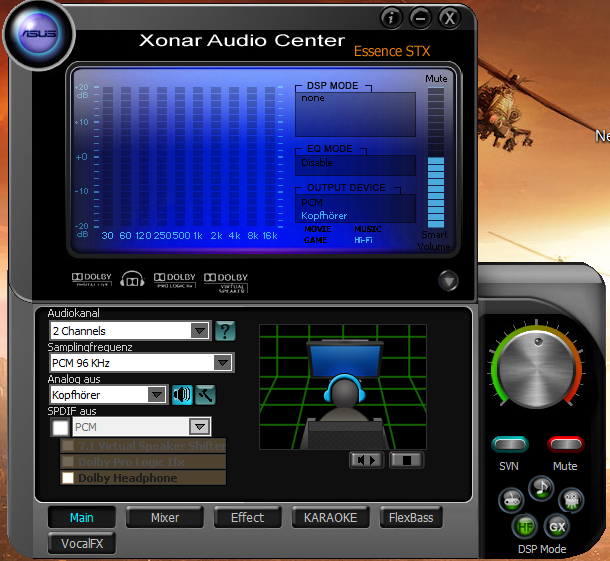Toggle the red Mute button
The height and width of the screenshot is (561, 610).
(566, 444)
